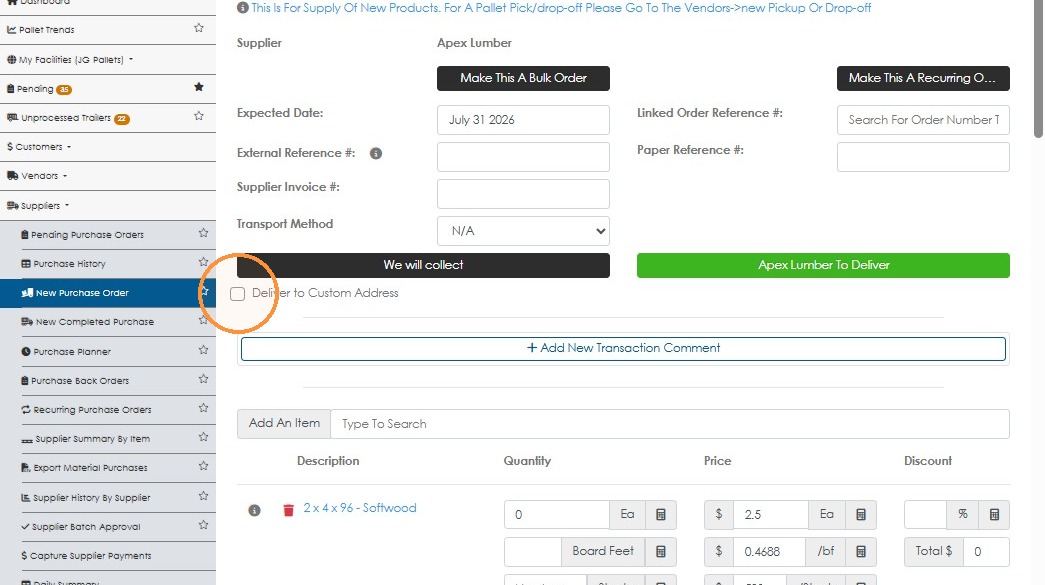Image resolution: width=1045 pixels, height=585 pixels.
Task: Click the Expected Date field
Action: coord(523,120)
